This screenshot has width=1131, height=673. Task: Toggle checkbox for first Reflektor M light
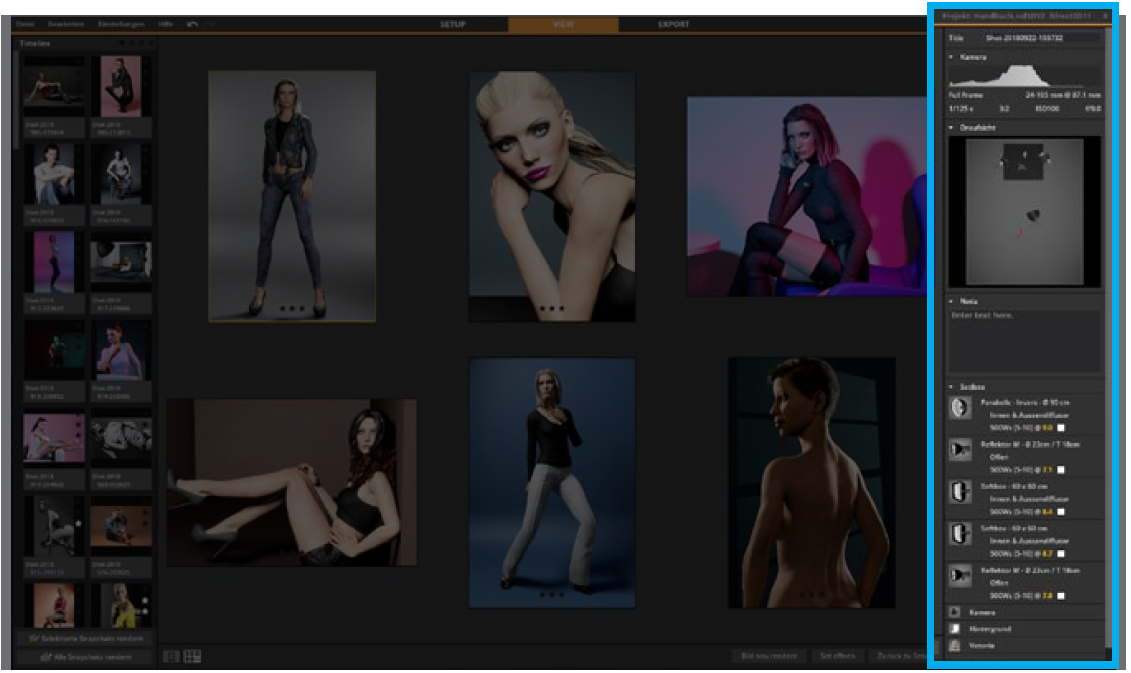point(1061,469)
